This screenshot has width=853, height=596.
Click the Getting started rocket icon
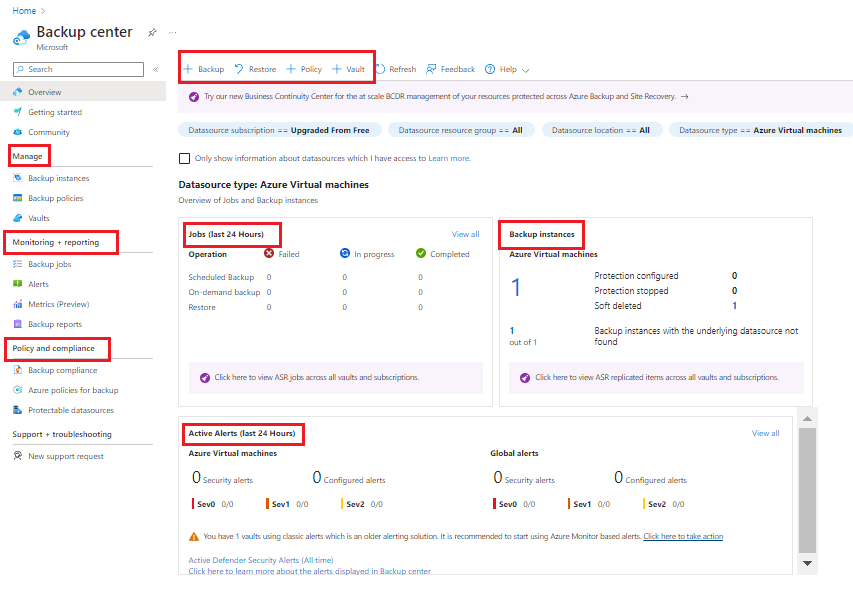[17, 112]
